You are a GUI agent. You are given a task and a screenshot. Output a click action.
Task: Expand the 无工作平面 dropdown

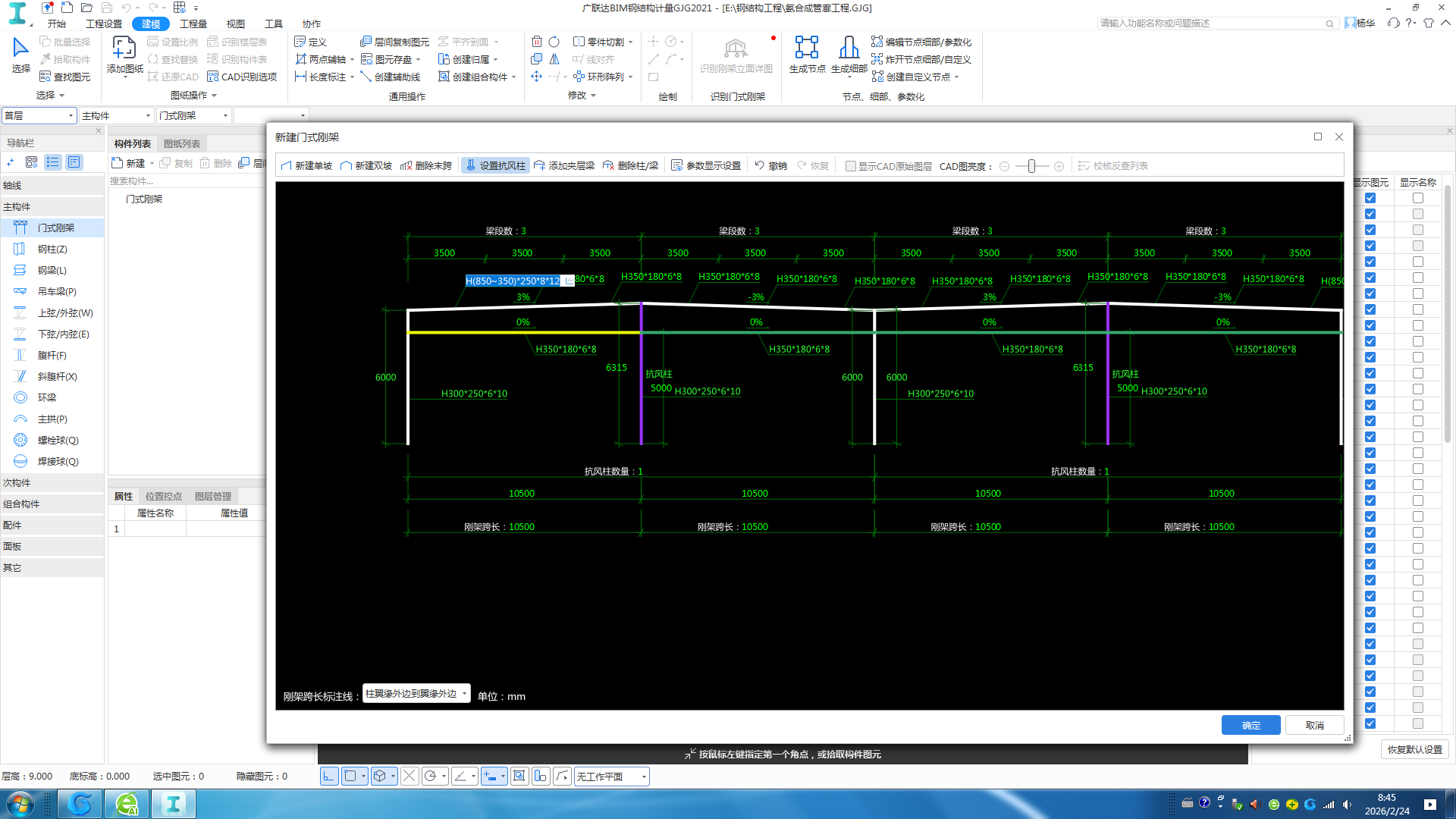[644, 776]
